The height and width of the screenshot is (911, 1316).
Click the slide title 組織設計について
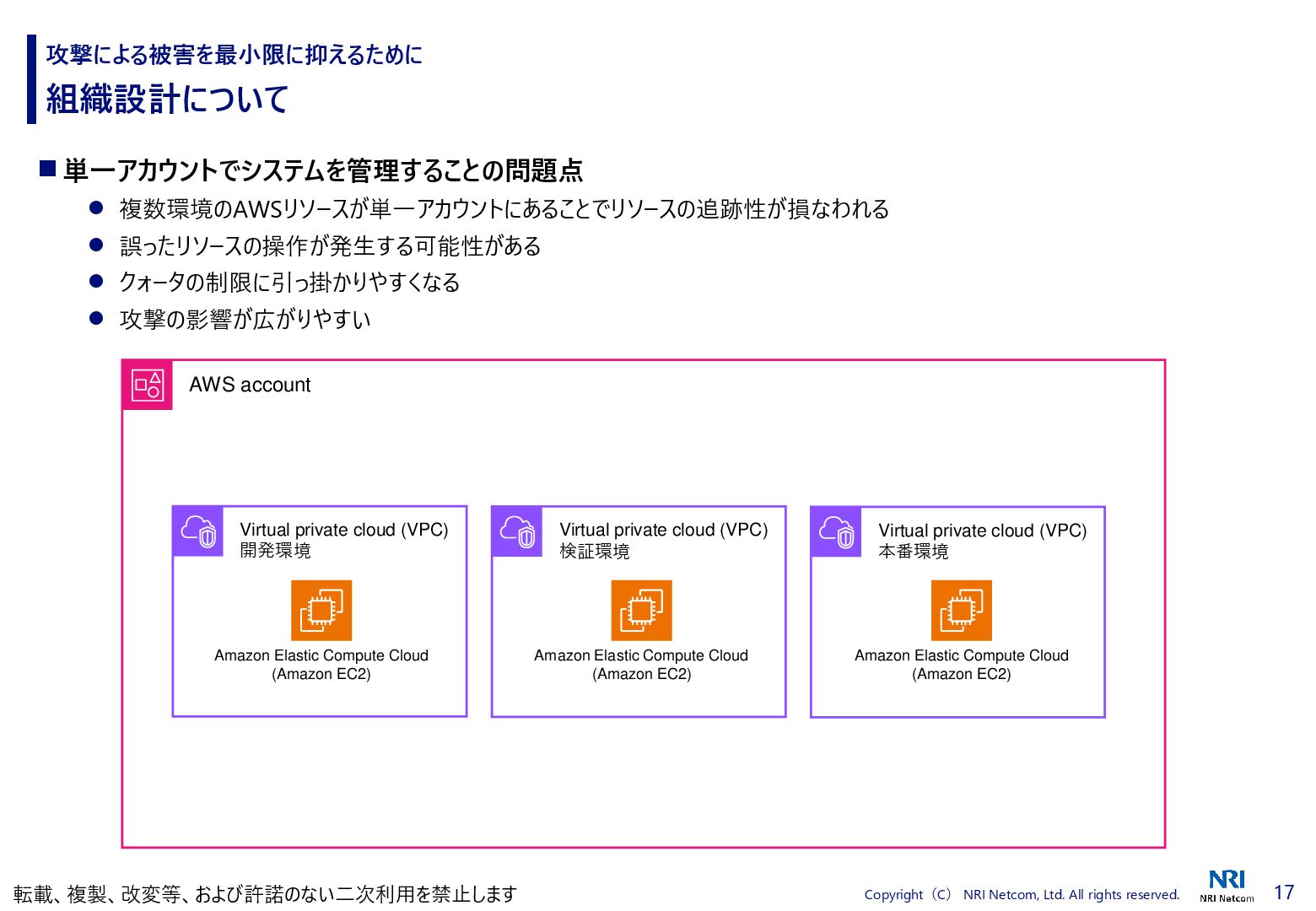(x=167, y=100)
